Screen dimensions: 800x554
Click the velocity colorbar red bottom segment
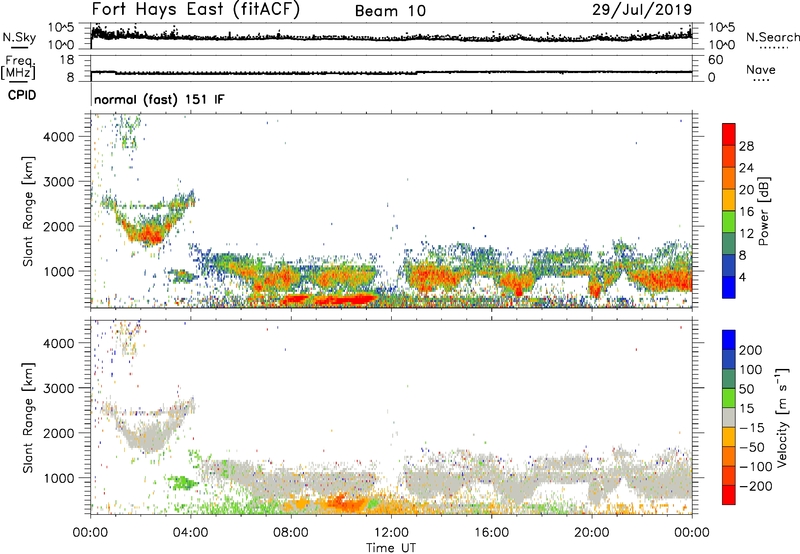(729, 495)
